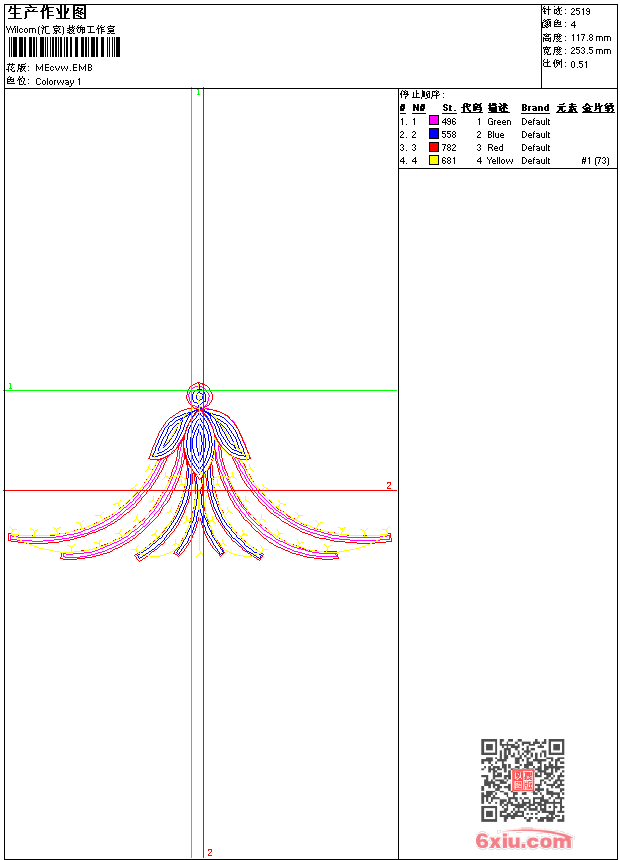Click the red horizontal guide label '2'
The width and height of the screenshot is (620, 860).
point(389,485)
